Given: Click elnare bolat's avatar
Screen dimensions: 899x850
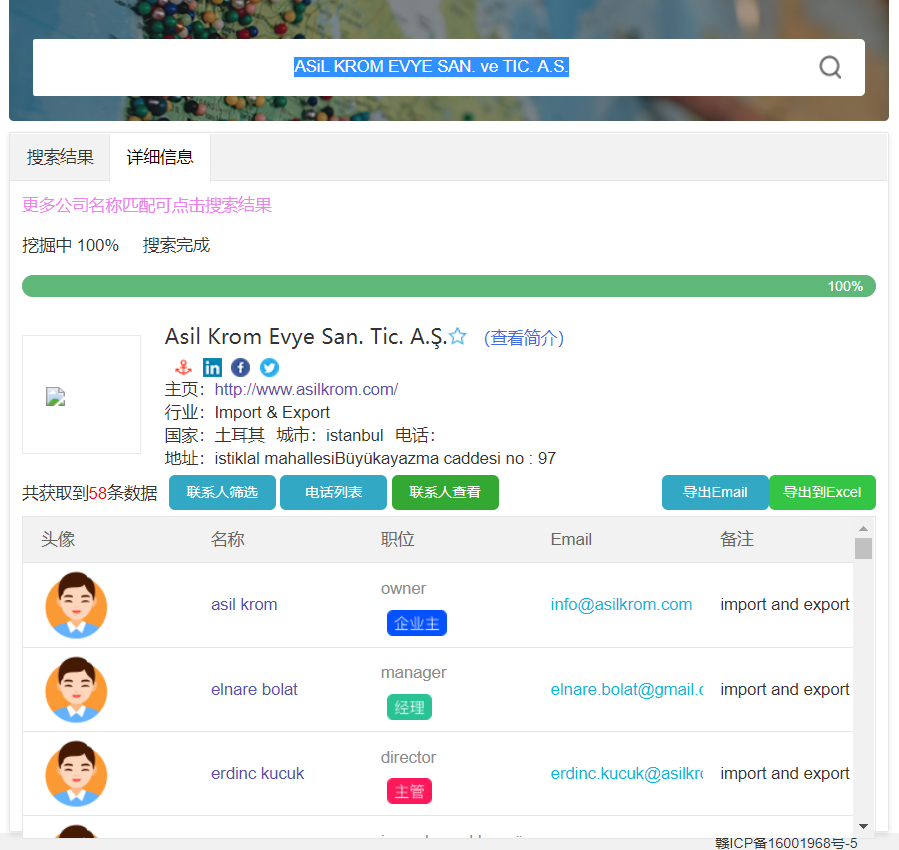Looking at the screenshot, I should coord(76,690).
